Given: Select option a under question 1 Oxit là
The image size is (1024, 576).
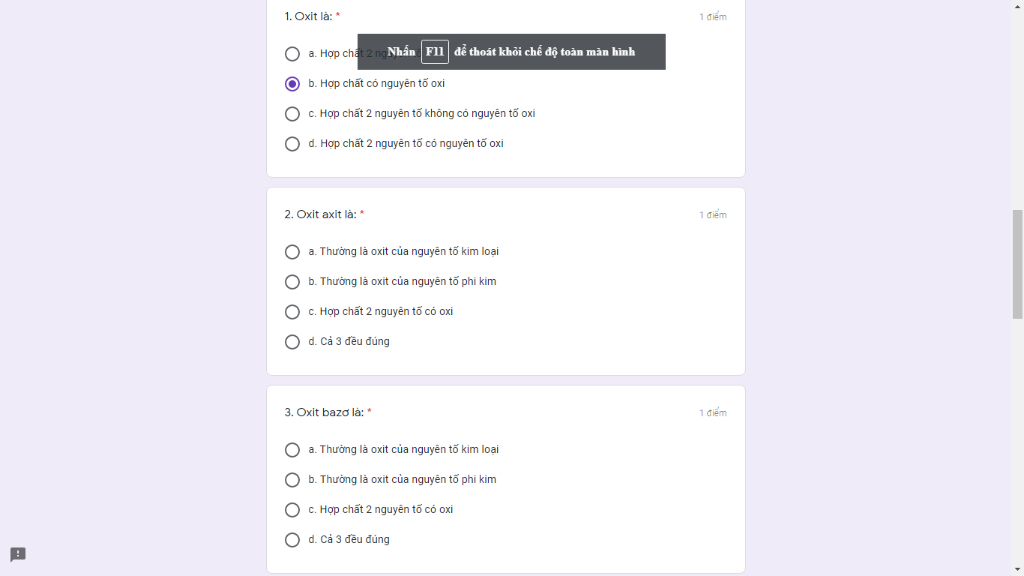Looking at the screenshot, I should coord(292,54).
